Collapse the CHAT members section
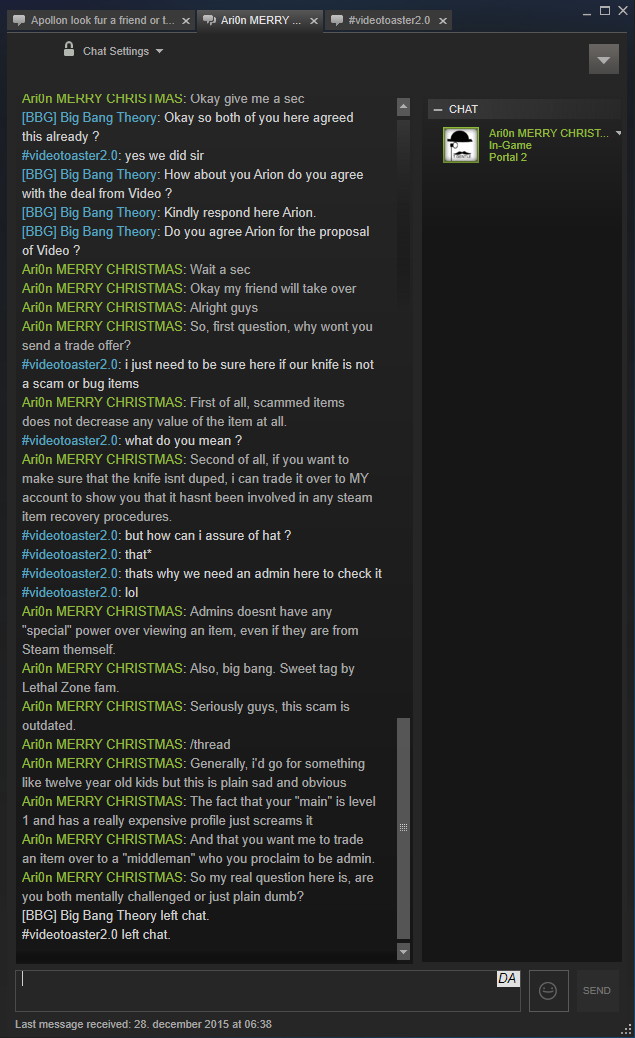The image size is (635, 1038). click(438, 109)
